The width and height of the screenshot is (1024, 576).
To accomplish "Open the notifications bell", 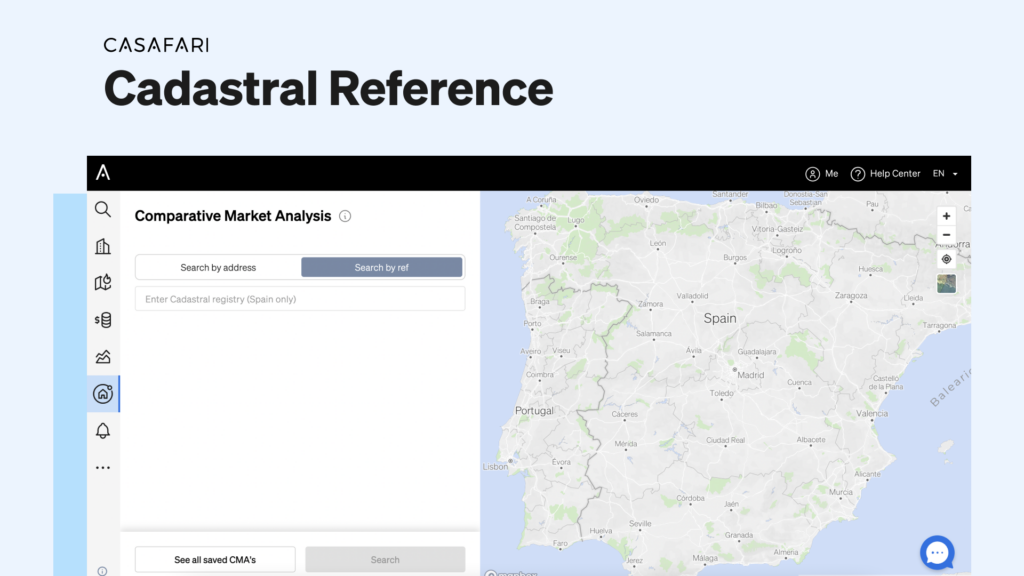I will [x=102, y=430].
